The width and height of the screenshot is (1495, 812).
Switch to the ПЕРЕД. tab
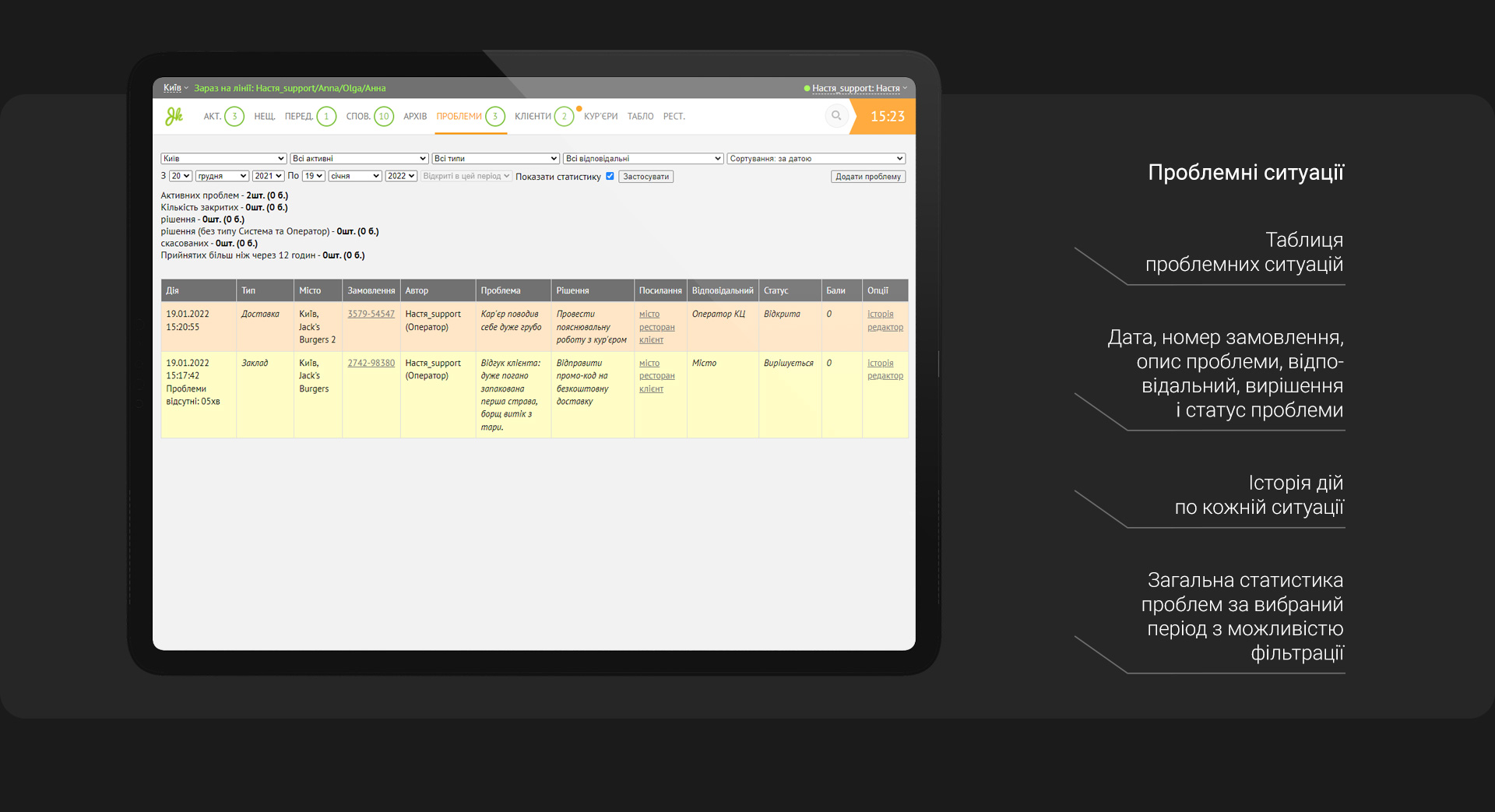coord(299,117)
